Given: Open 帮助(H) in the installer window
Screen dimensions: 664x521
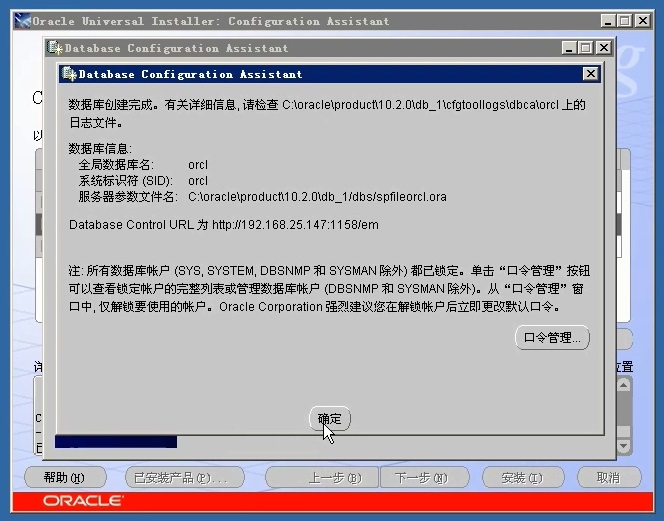Looking at the screenshot, I should coord(65,478).
